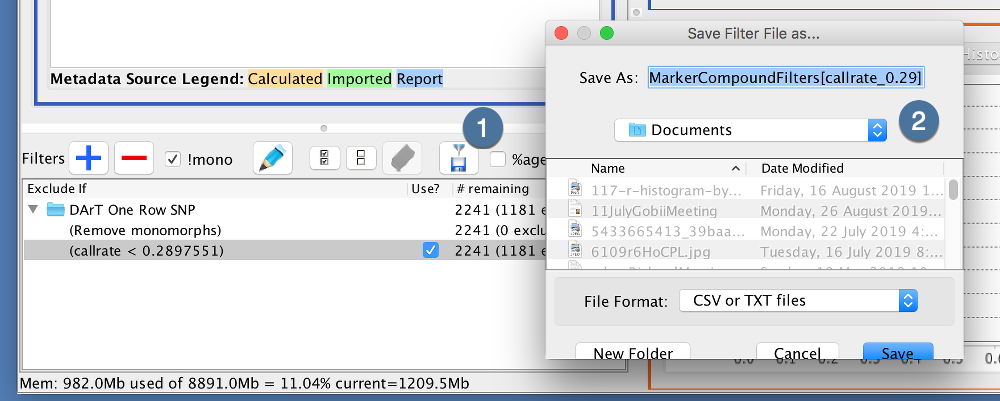Click the # remaining column header
This screenshot has height=401, width=1000.
click(498, 189)
